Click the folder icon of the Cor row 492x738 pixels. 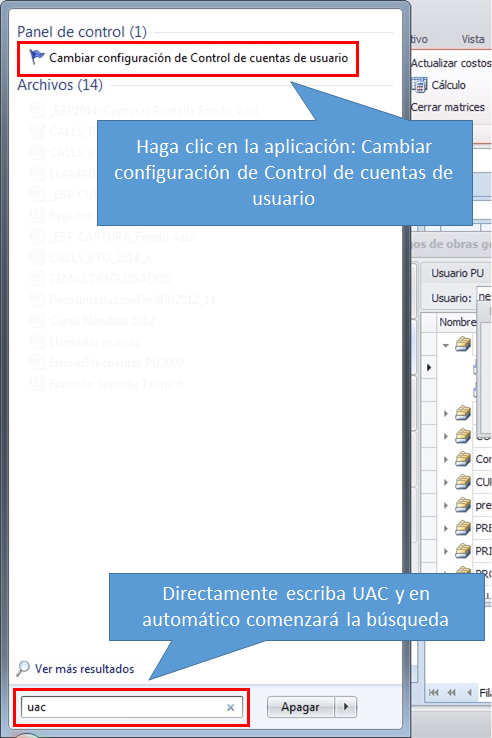click(463, 459)
